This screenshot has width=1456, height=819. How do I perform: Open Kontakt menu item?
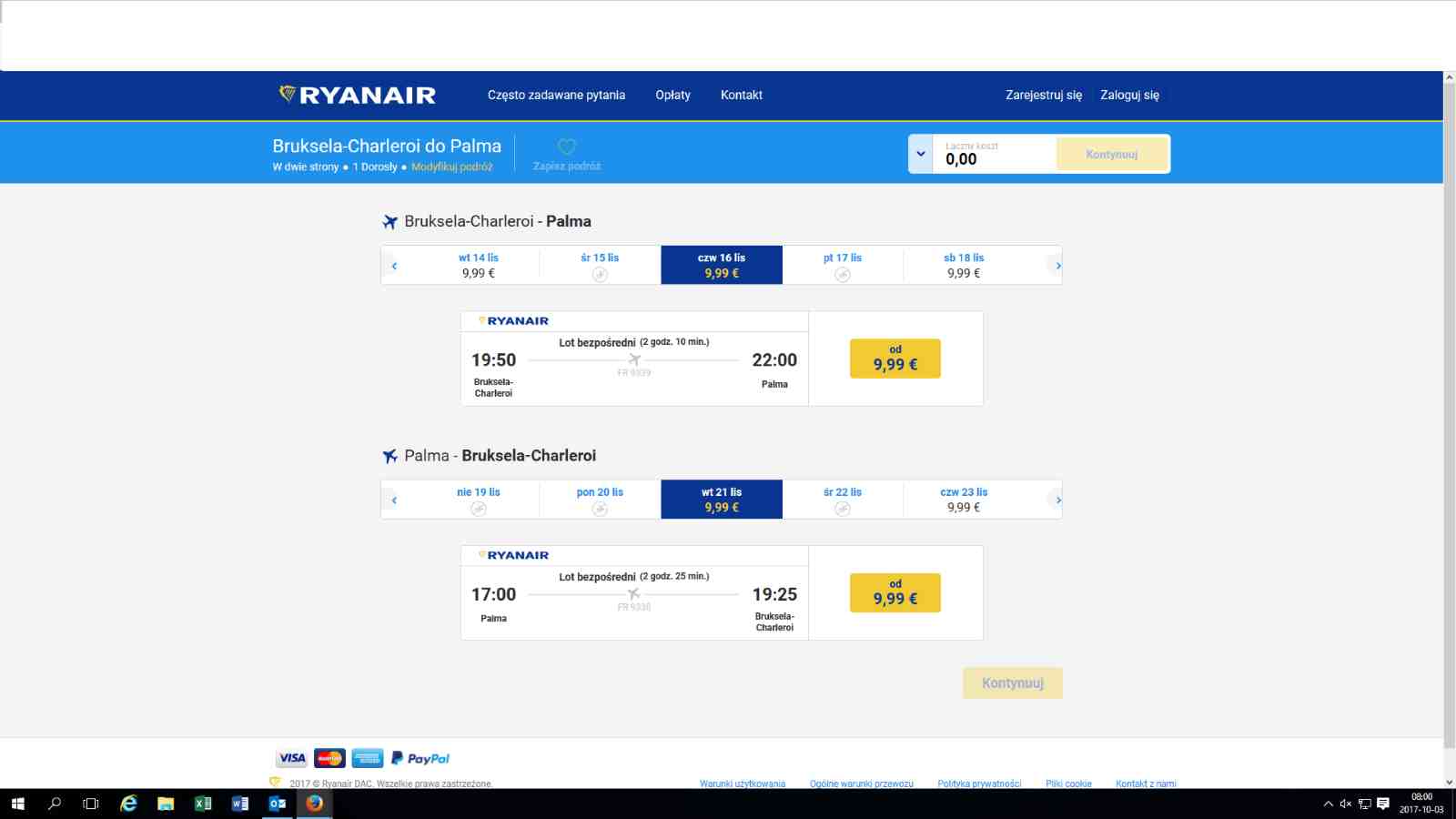tap(742, 95)
